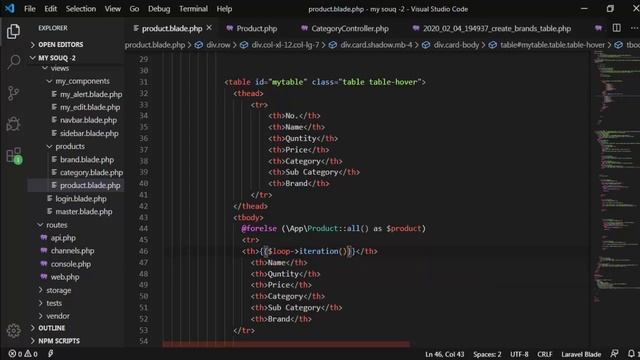Open the Debug view in activity bar
The image size is (640, 360).
pos(13,124)
